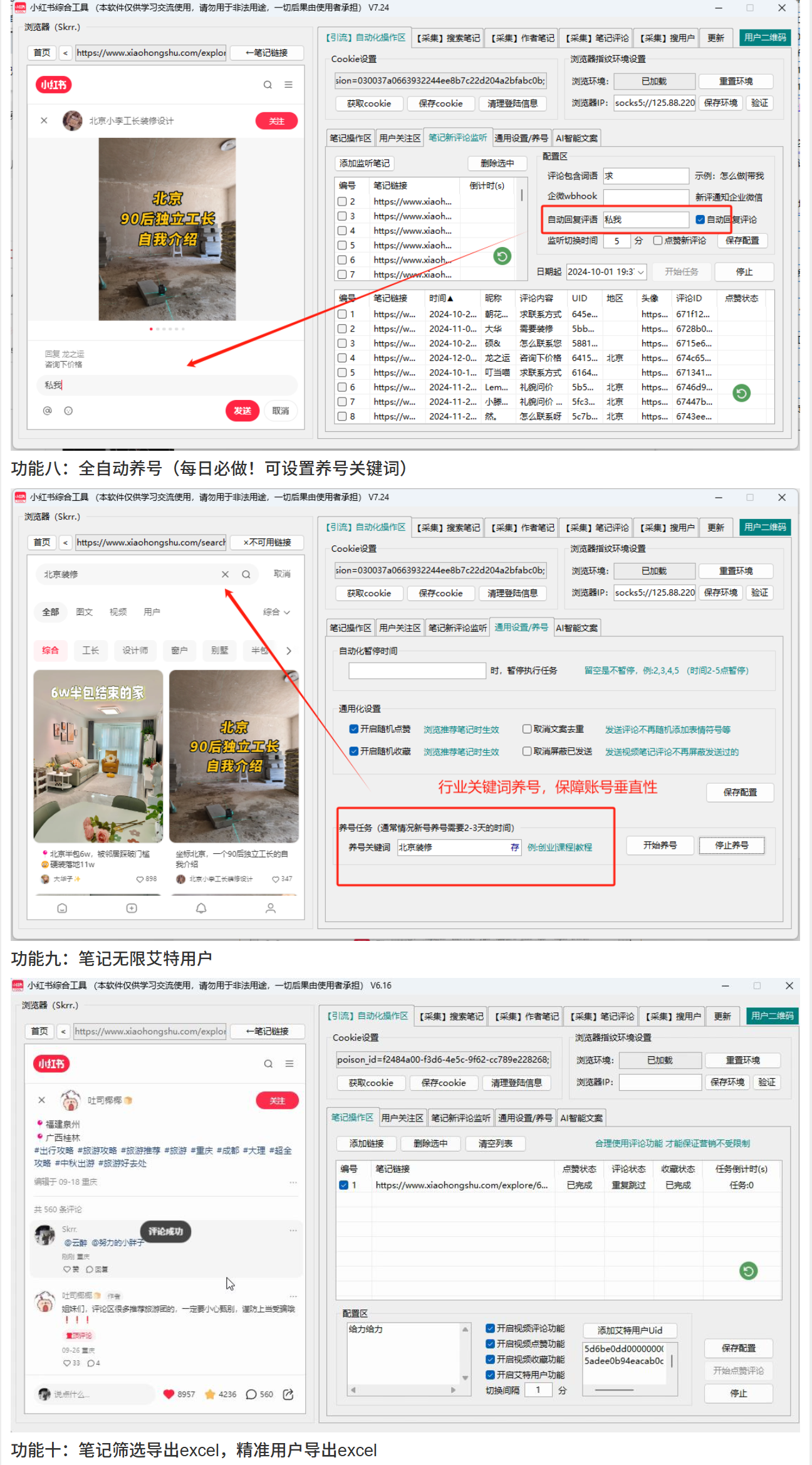Toggle 开启视频评论功能 checkbox
This screenshot has width=812, height=1465.
click(x=490, y=1328)
